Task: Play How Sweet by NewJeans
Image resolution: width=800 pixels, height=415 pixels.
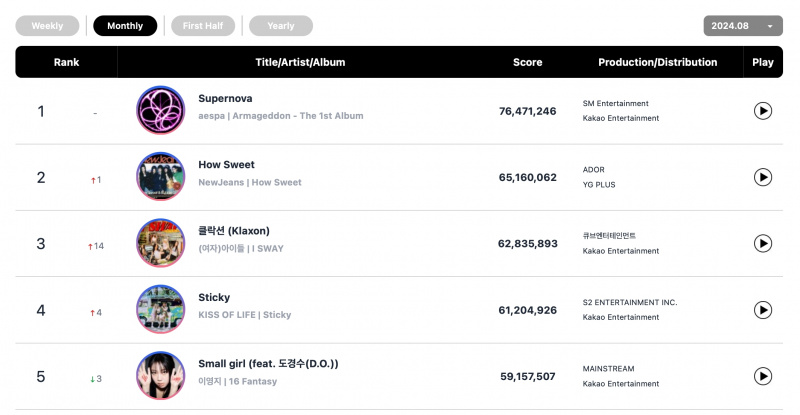Action: click(x=762, y=177)
